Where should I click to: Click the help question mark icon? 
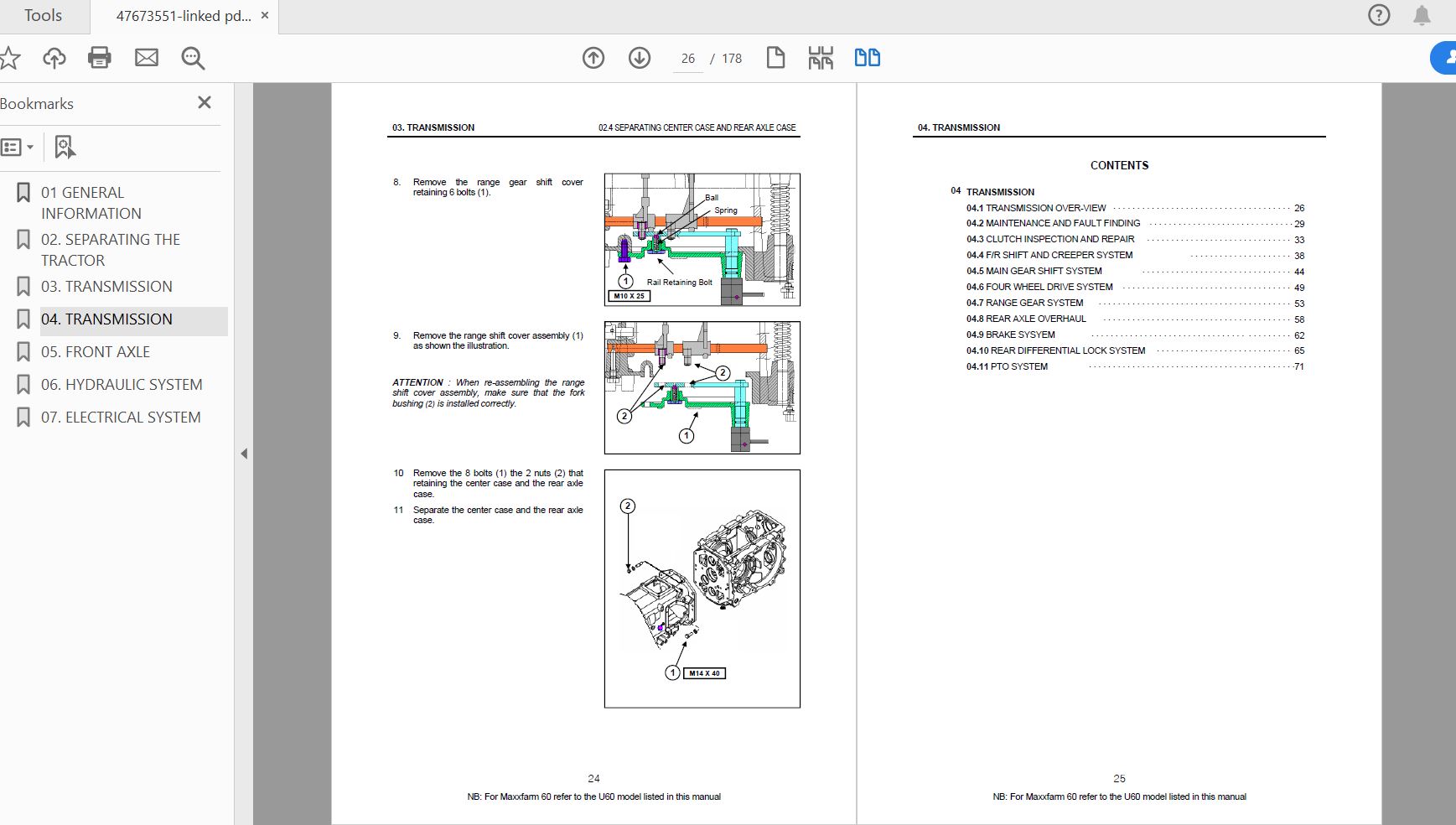click(1379, 15)
